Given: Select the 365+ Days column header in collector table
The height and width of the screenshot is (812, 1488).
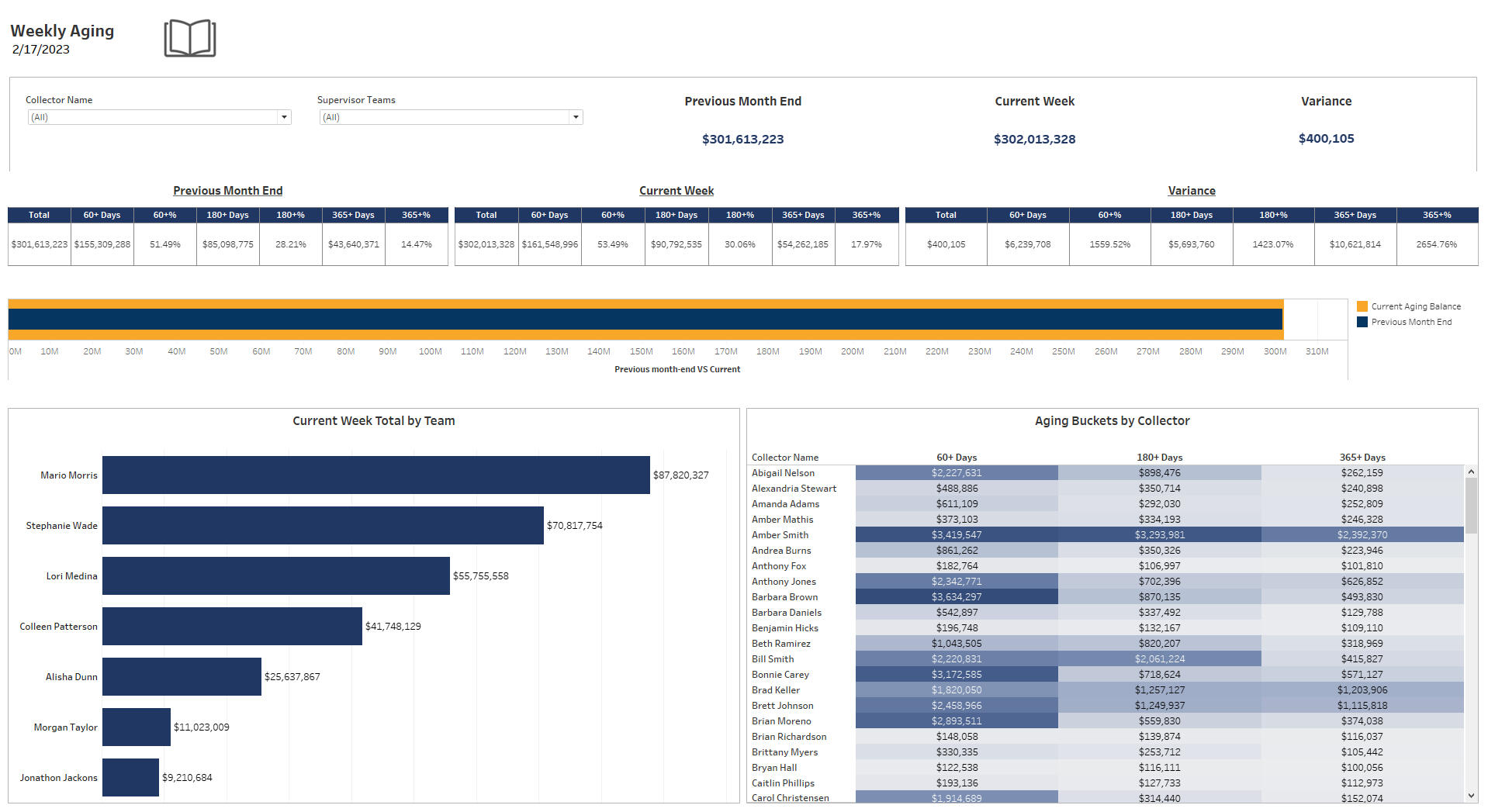Looking at the screenshot, I should click(1362, 458).
